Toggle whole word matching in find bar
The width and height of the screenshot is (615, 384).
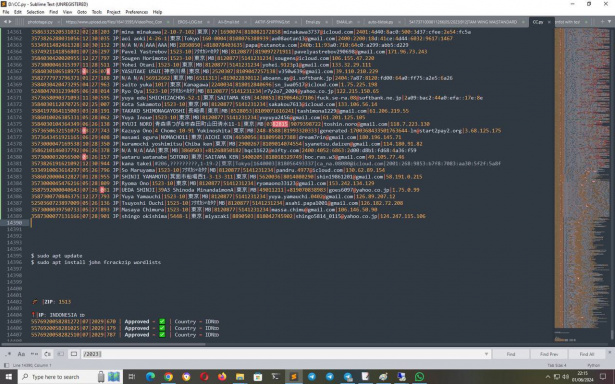pyautogui.click(x=35, y=354)
